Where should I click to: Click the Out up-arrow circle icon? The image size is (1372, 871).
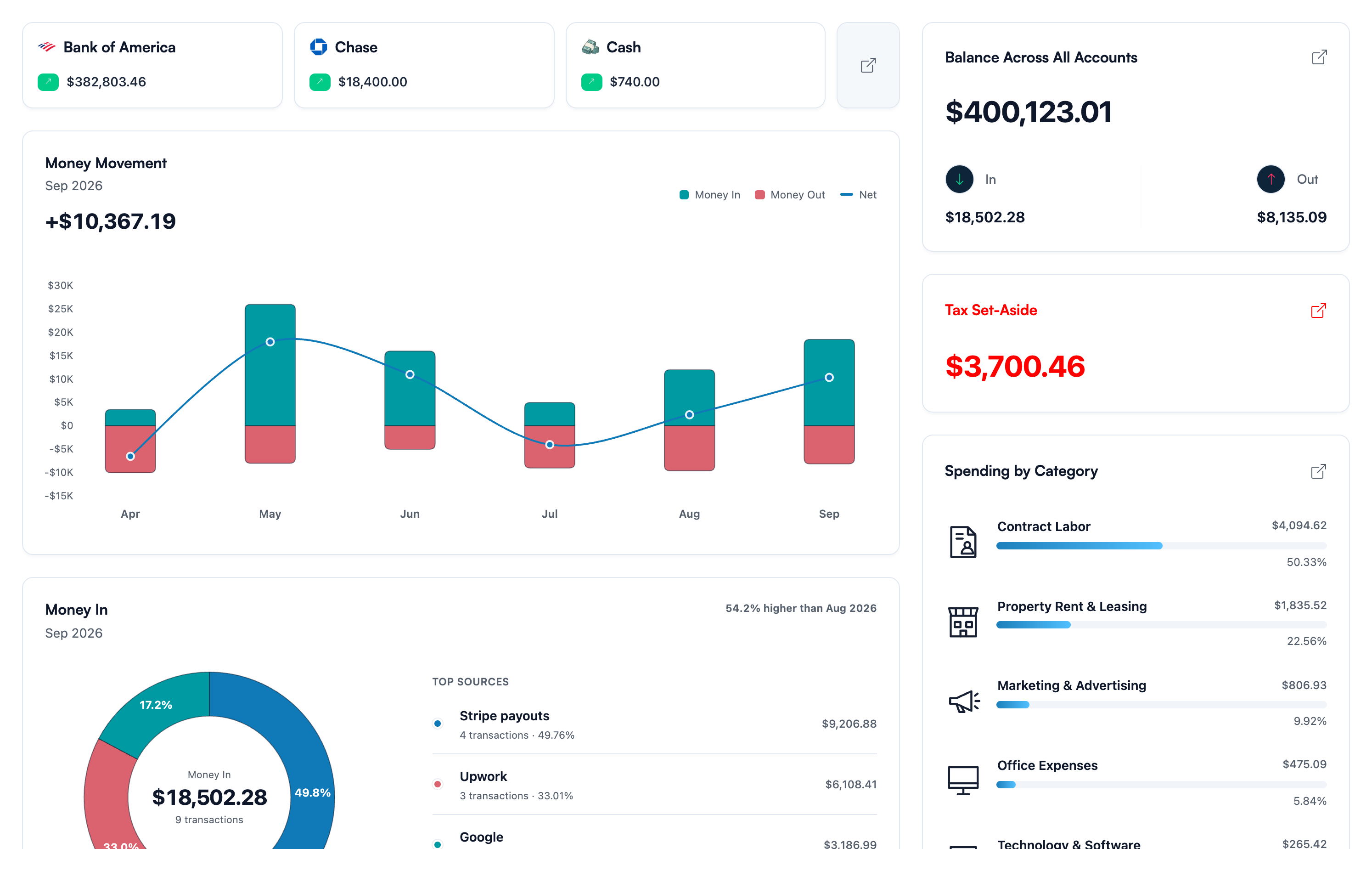(1271, 179)
